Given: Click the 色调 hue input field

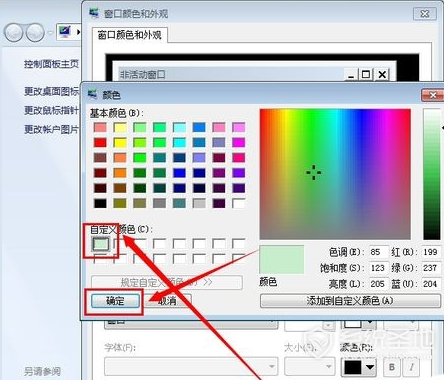Looking at the screenshot, I should [x=379, y=252].
